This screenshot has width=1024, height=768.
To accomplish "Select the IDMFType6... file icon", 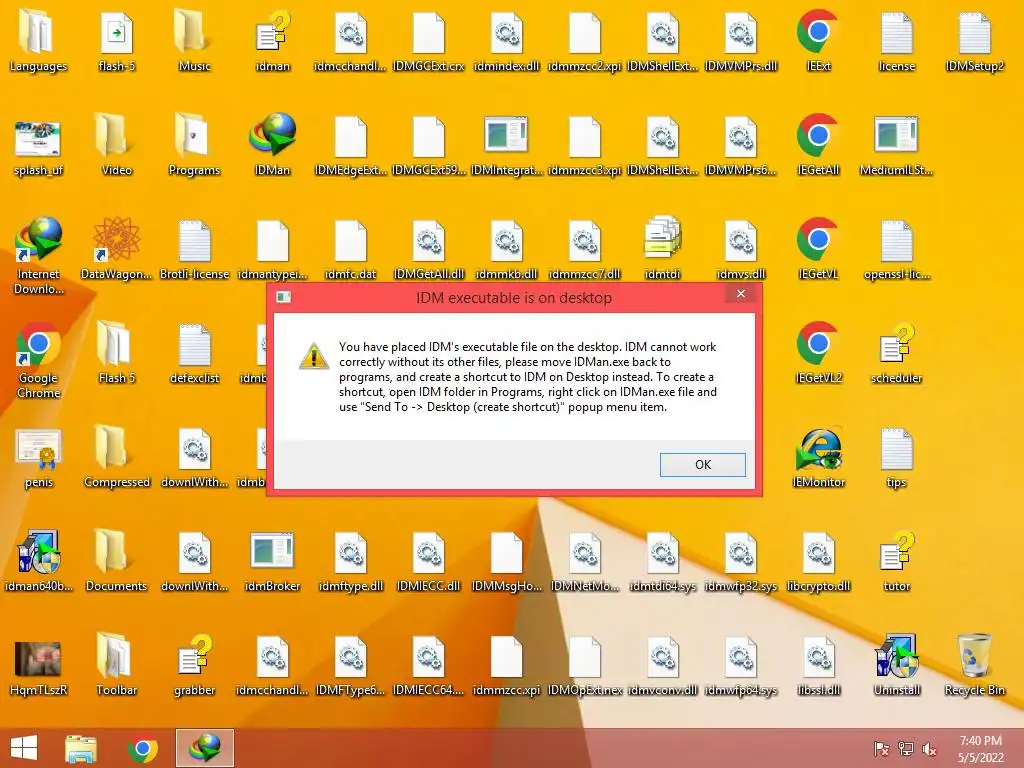I will point(351,657).
